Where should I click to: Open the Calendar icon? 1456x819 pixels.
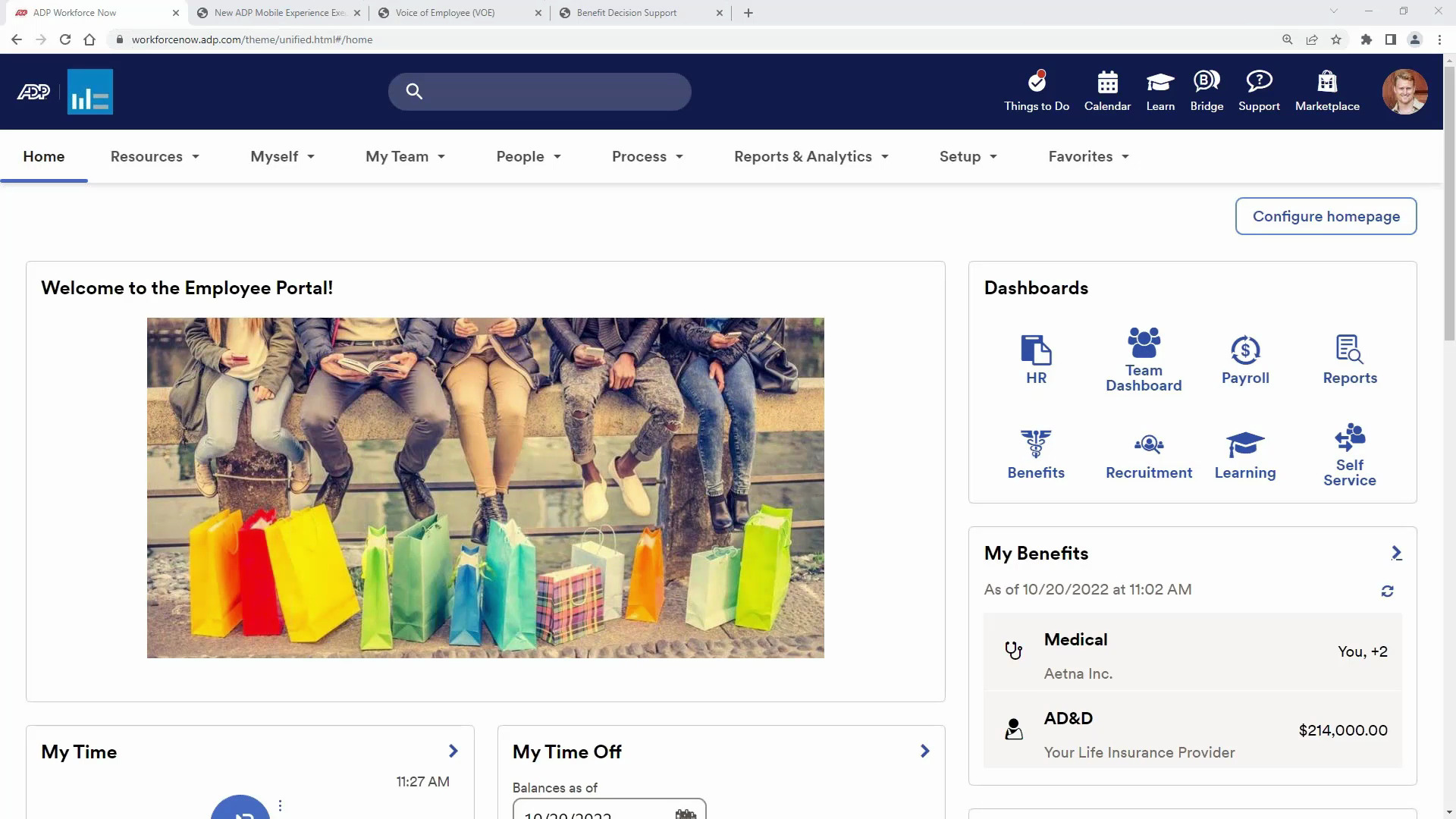[1107, 91]
